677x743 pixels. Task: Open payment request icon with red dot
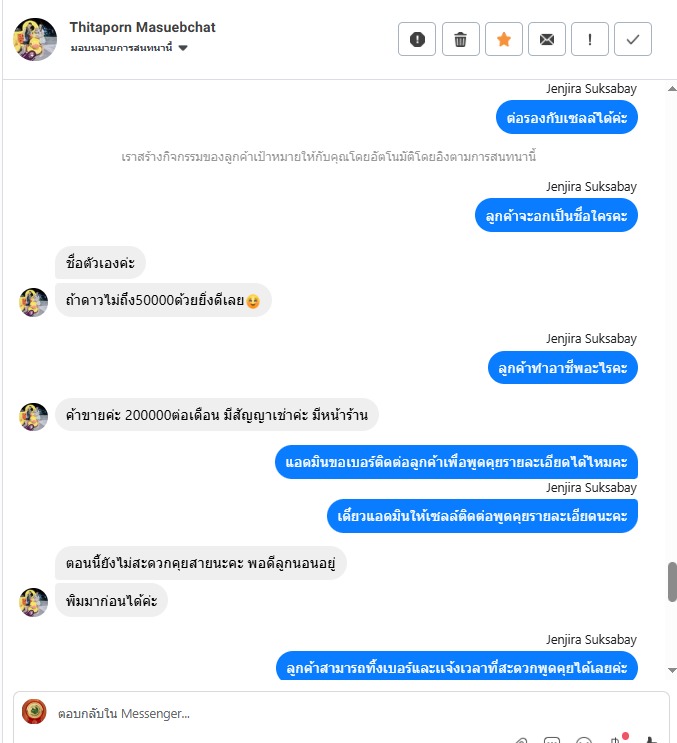pyautogui.click(x=617, y=739)
